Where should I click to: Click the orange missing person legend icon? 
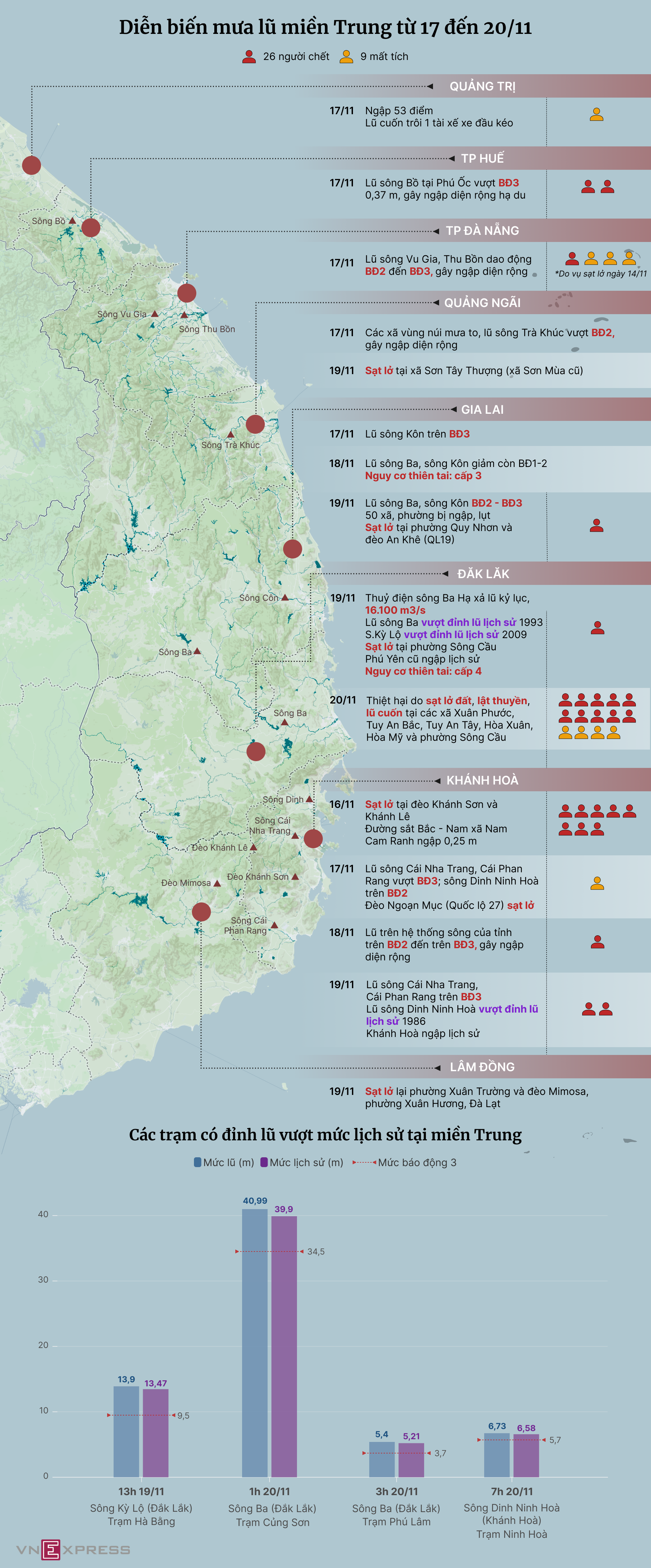coord(346,57)
